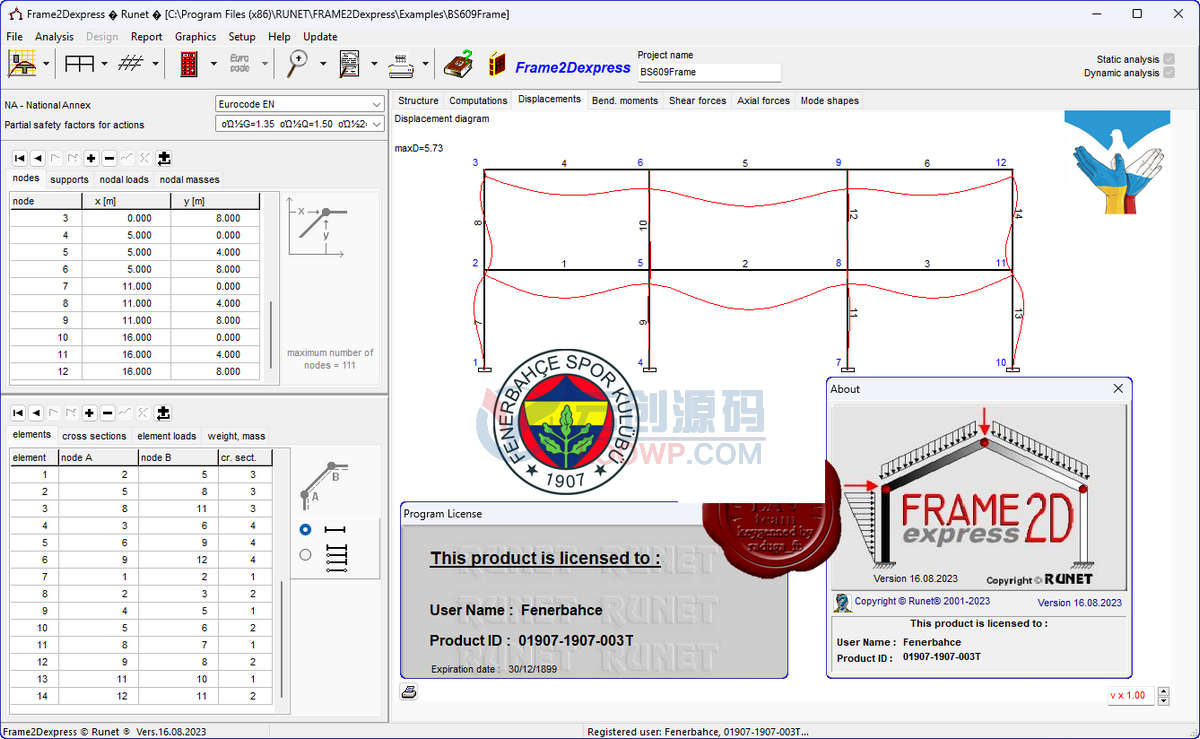Screen dimensions: 1200x739
Task: Switch to the Bend. moments tab
Action: (625, 100)
